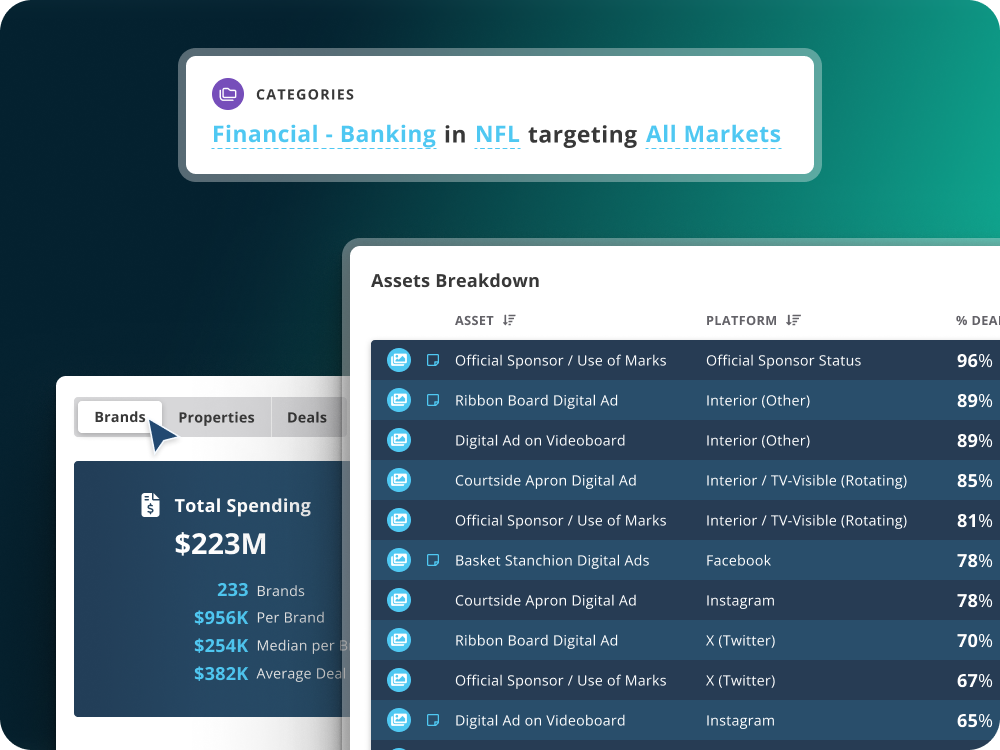Click 'Interior / TV-Visible (Rotating)' in 81% row
Screen dimensions: 1000x750
click(806, 520)
